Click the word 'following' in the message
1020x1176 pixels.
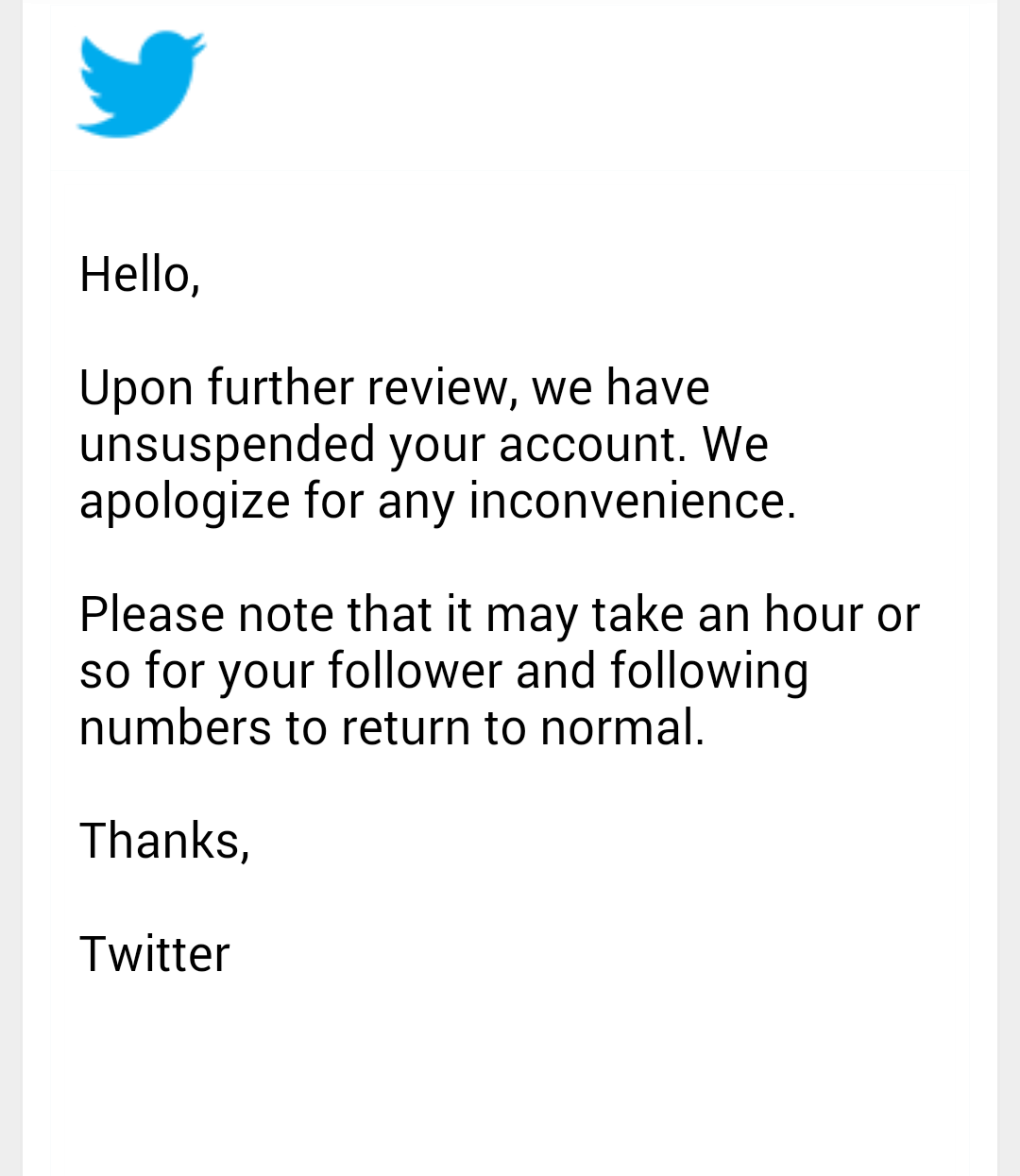(x=709, y=673)
